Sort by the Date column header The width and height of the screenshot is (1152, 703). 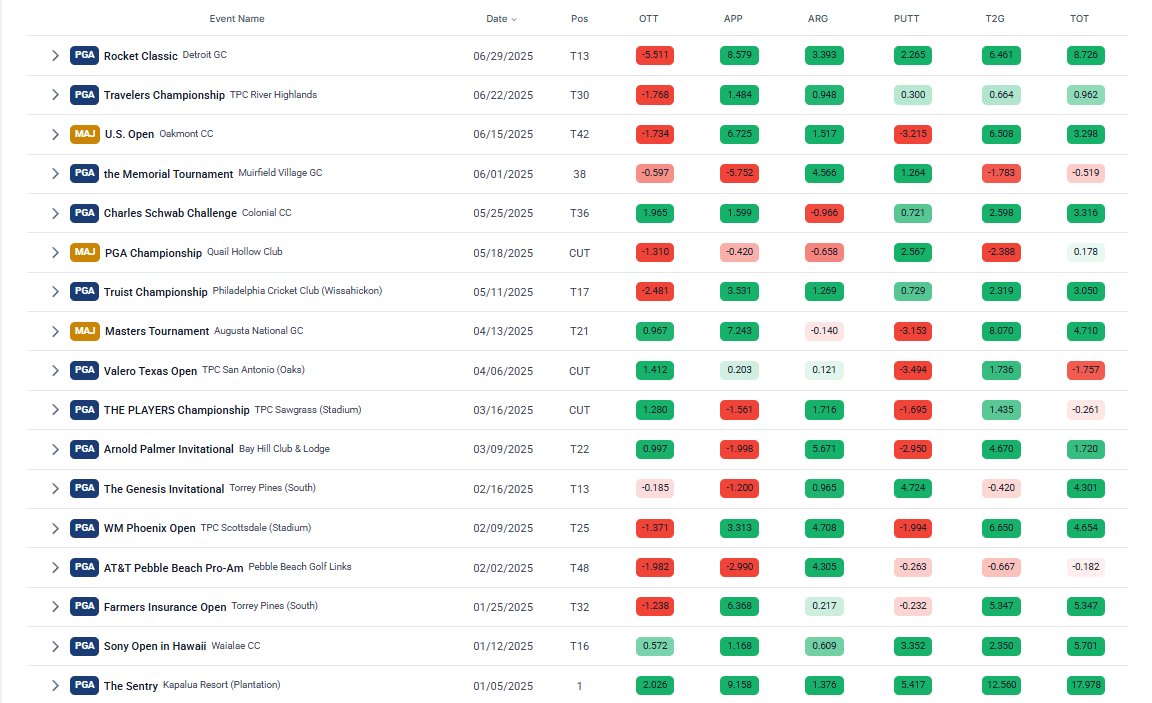[501, 19]
